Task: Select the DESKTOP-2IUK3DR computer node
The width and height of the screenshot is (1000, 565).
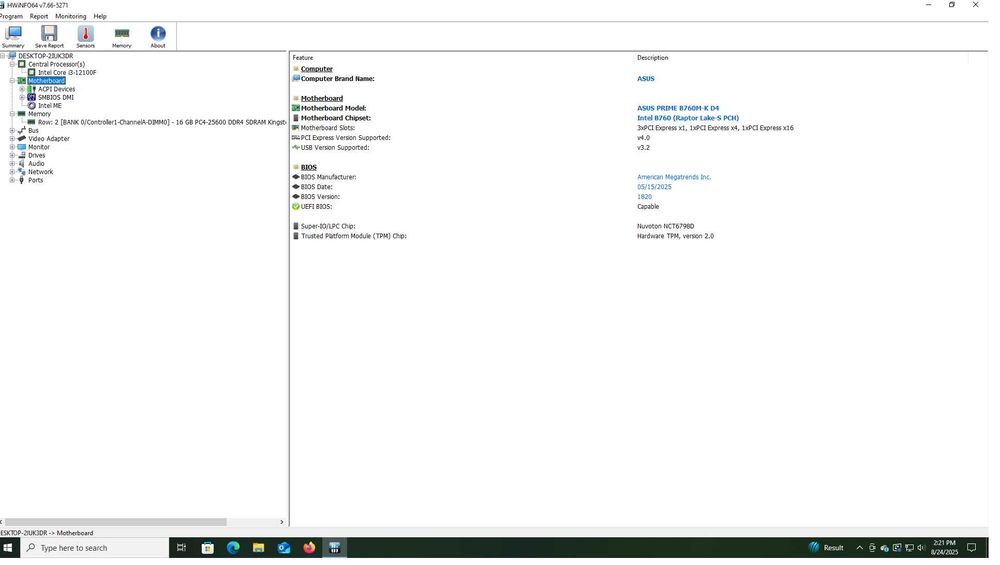Action: [x=45, y=56]
